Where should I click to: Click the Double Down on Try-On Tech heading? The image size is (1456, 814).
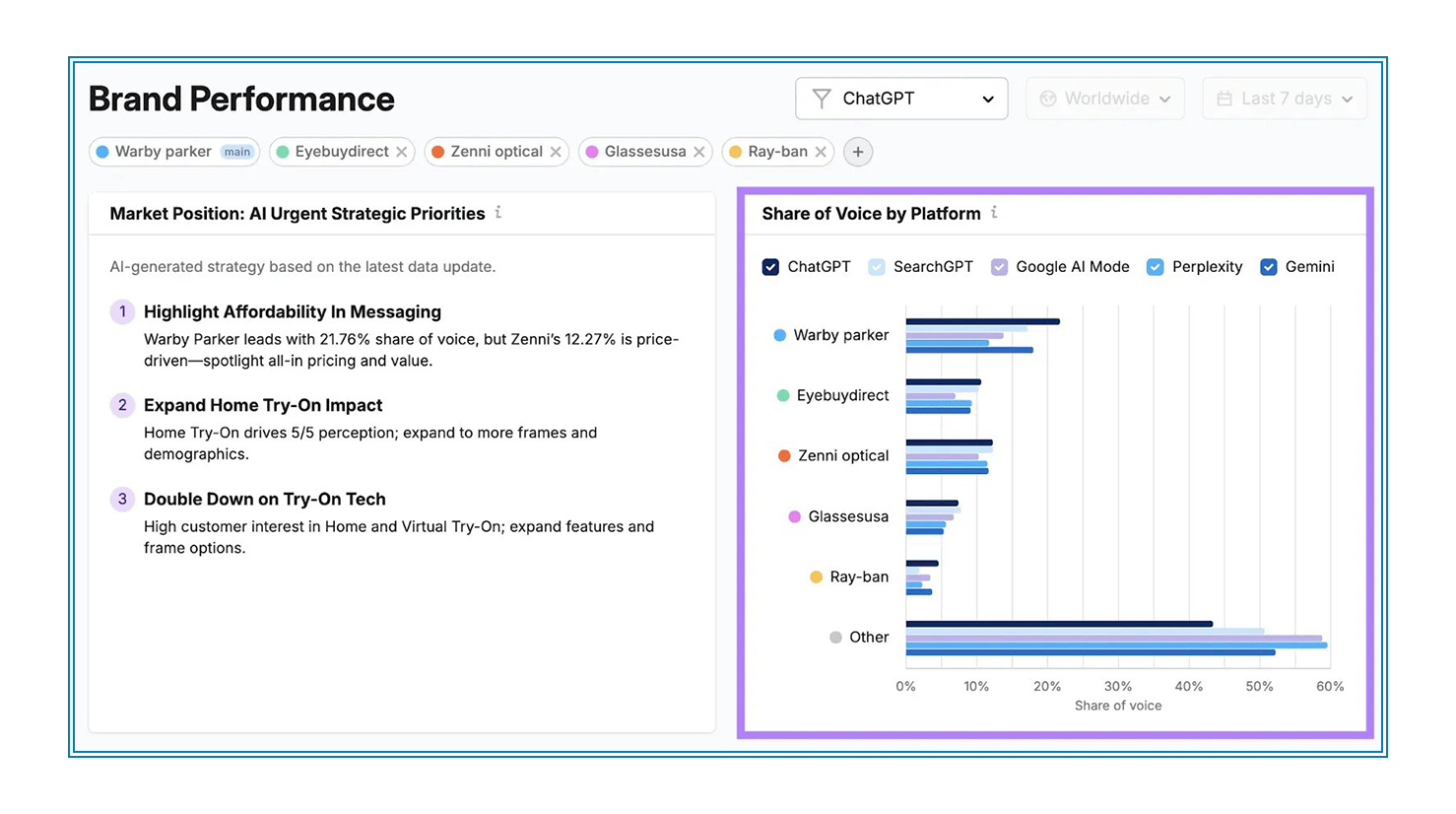coord(265,499)
